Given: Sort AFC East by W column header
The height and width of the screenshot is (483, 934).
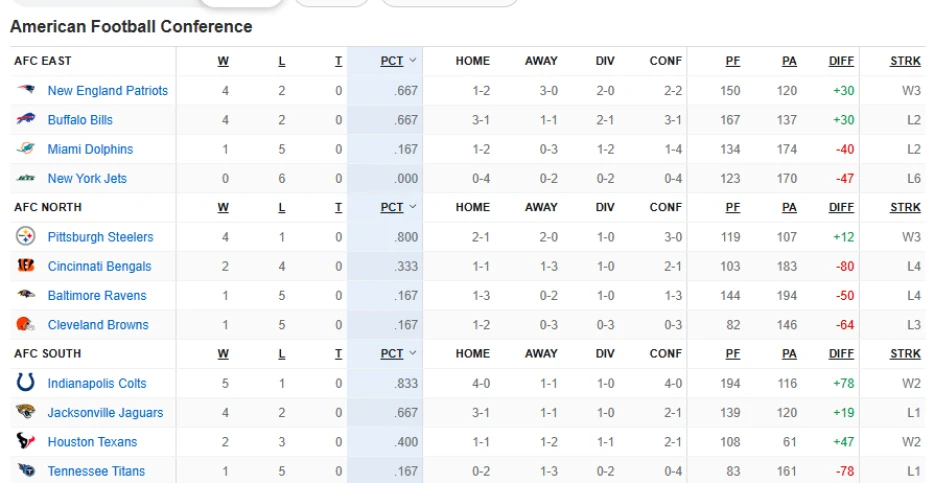Looking at the screenshot, I should pos(223,61).
